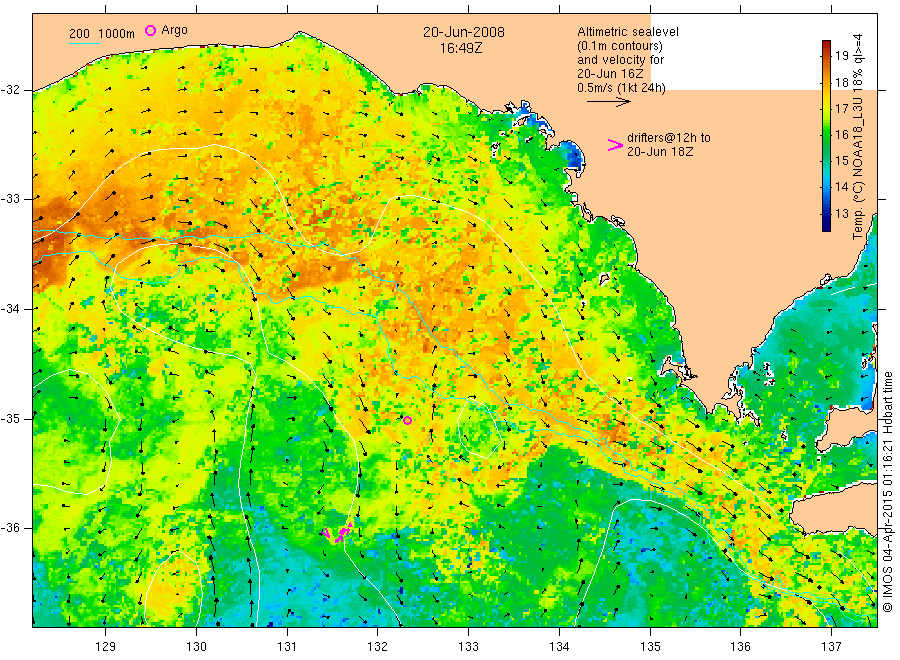Click the '200 1000m' legend text
Viewport: 900px width, 660px height.
[x=102, y=34]
